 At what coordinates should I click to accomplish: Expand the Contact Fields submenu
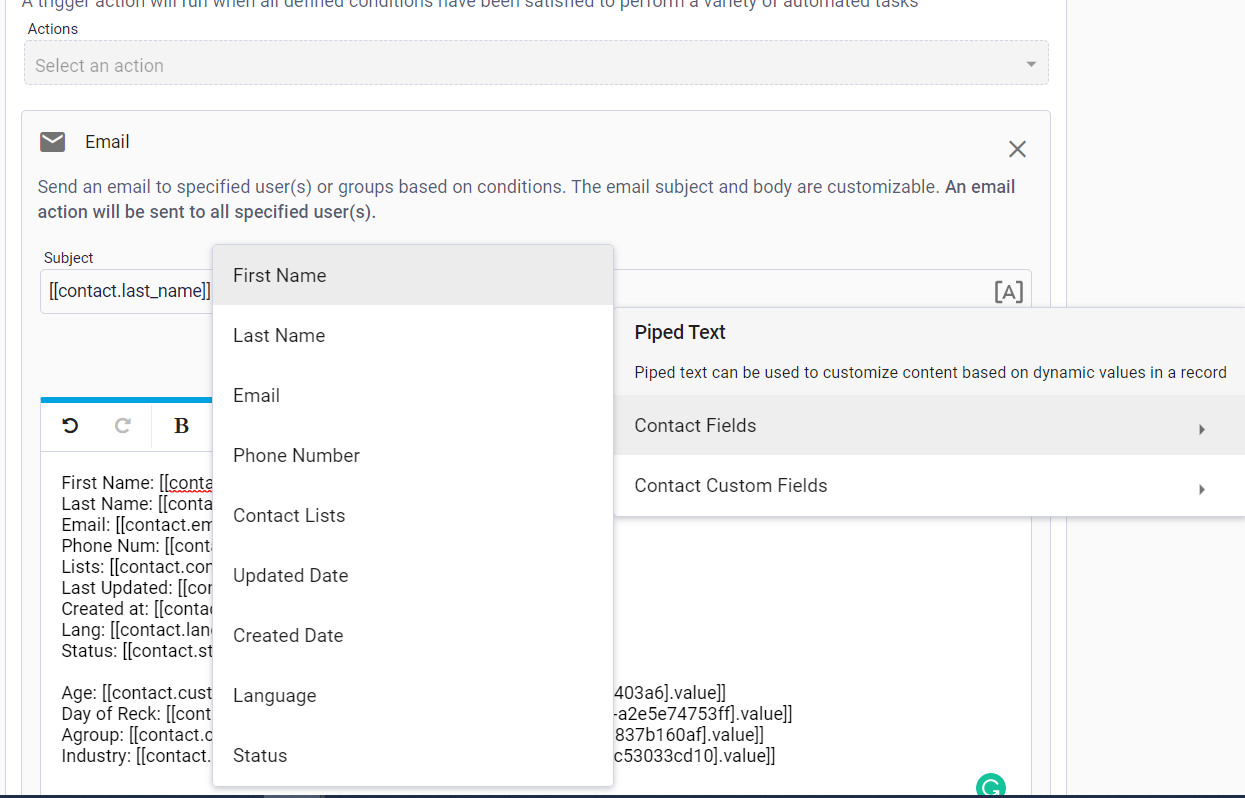929,426
